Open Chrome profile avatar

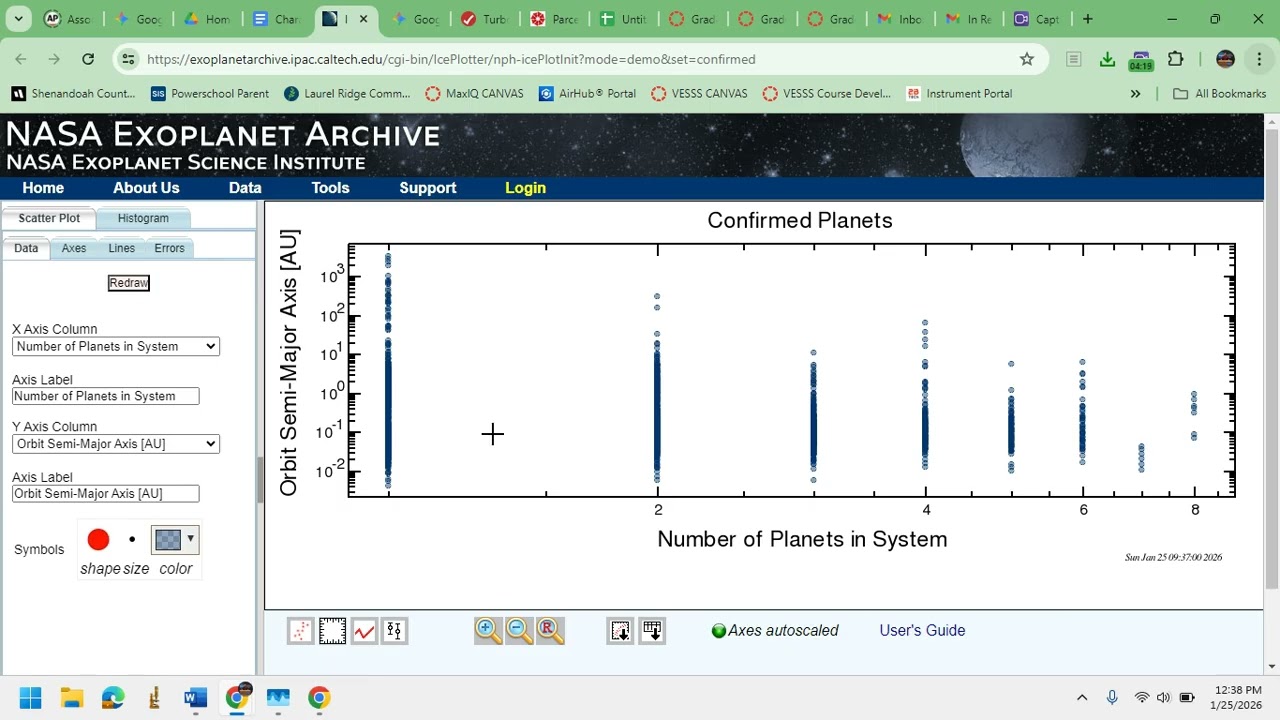pos(1225,59)
